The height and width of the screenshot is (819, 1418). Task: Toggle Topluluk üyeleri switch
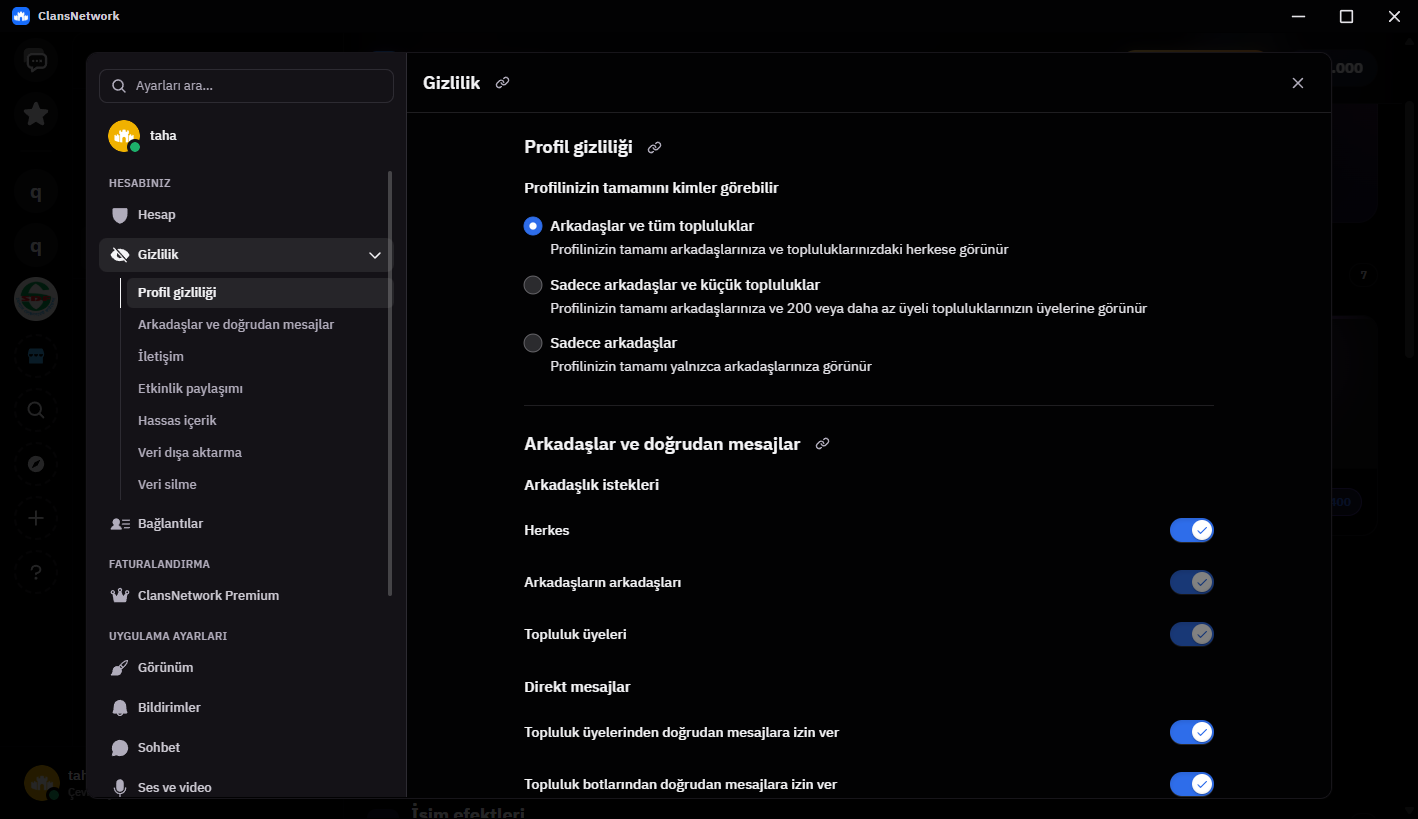pos(1192,634)
